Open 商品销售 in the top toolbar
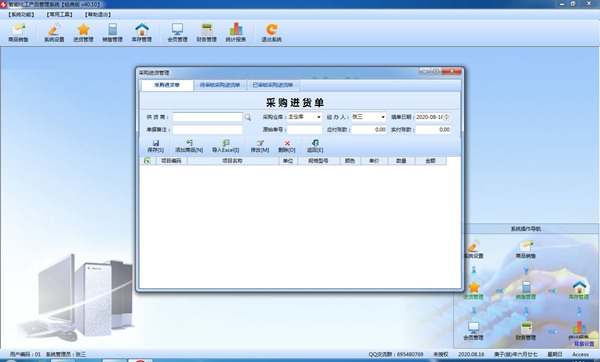The width and height of the screenshot is (600, 362). [x=18, y=33]
